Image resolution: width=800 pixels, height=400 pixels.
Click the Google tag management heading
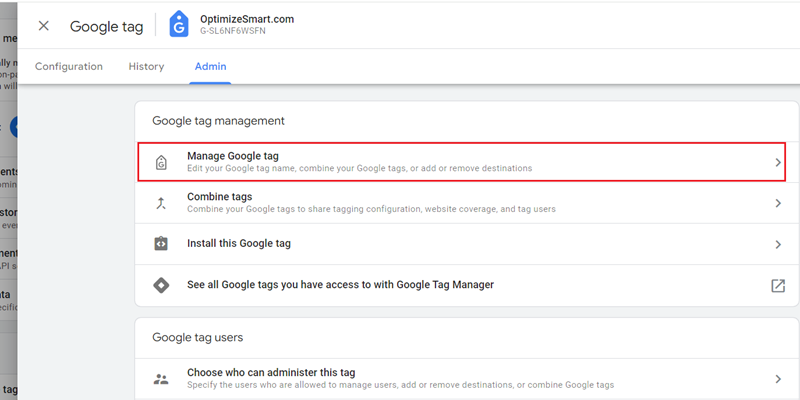point(218,121)
